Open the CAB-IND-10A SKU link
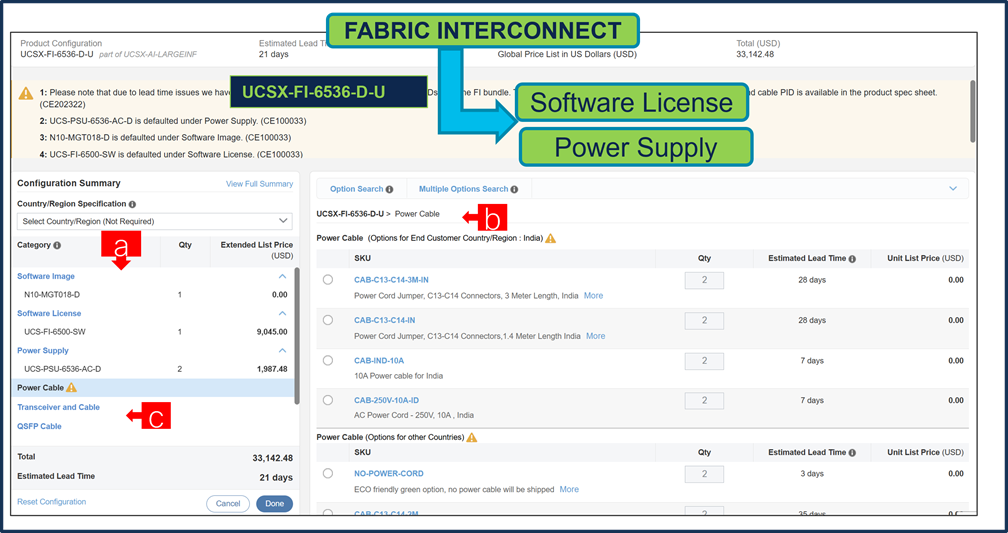Screen dimensions: 1008x533 tap(379, 361)
